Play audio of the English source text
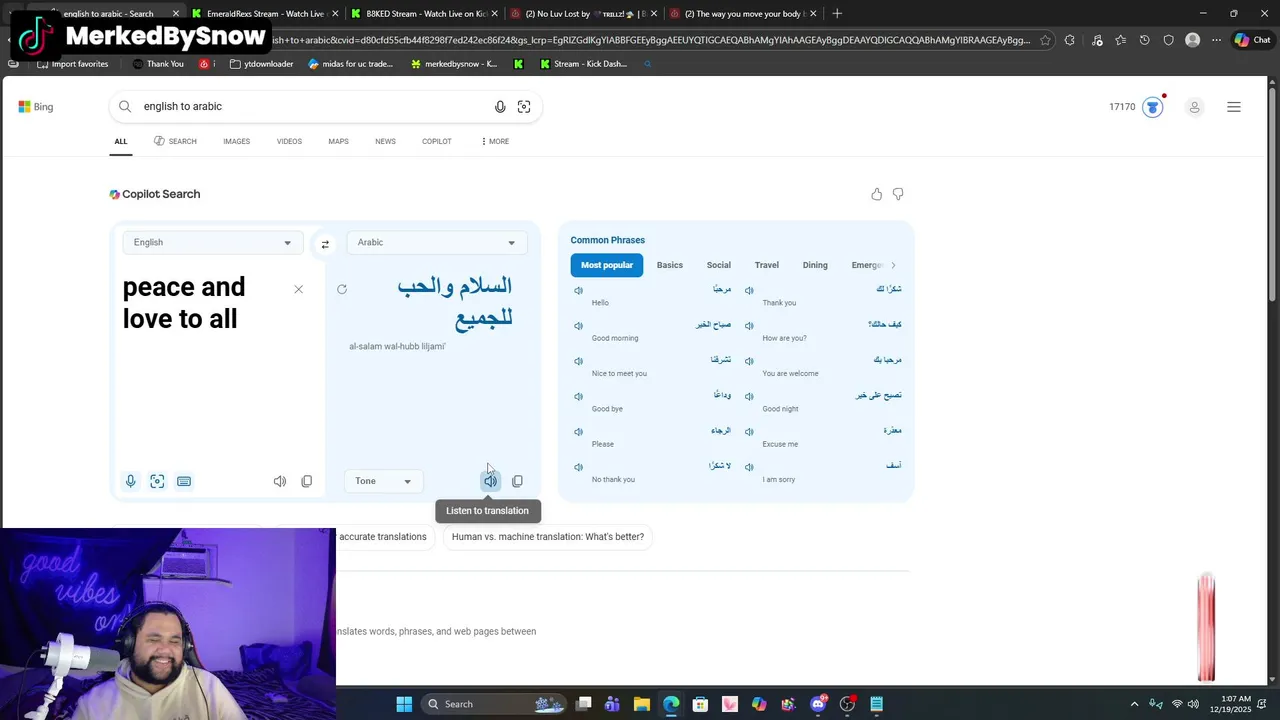Image resolution: width=1280 pixels, height=720 pixels. tap(280, 481)
